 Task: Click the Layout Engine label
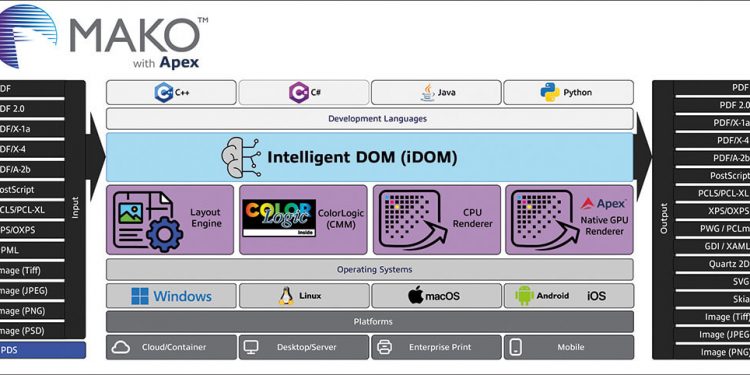(206, 218)
